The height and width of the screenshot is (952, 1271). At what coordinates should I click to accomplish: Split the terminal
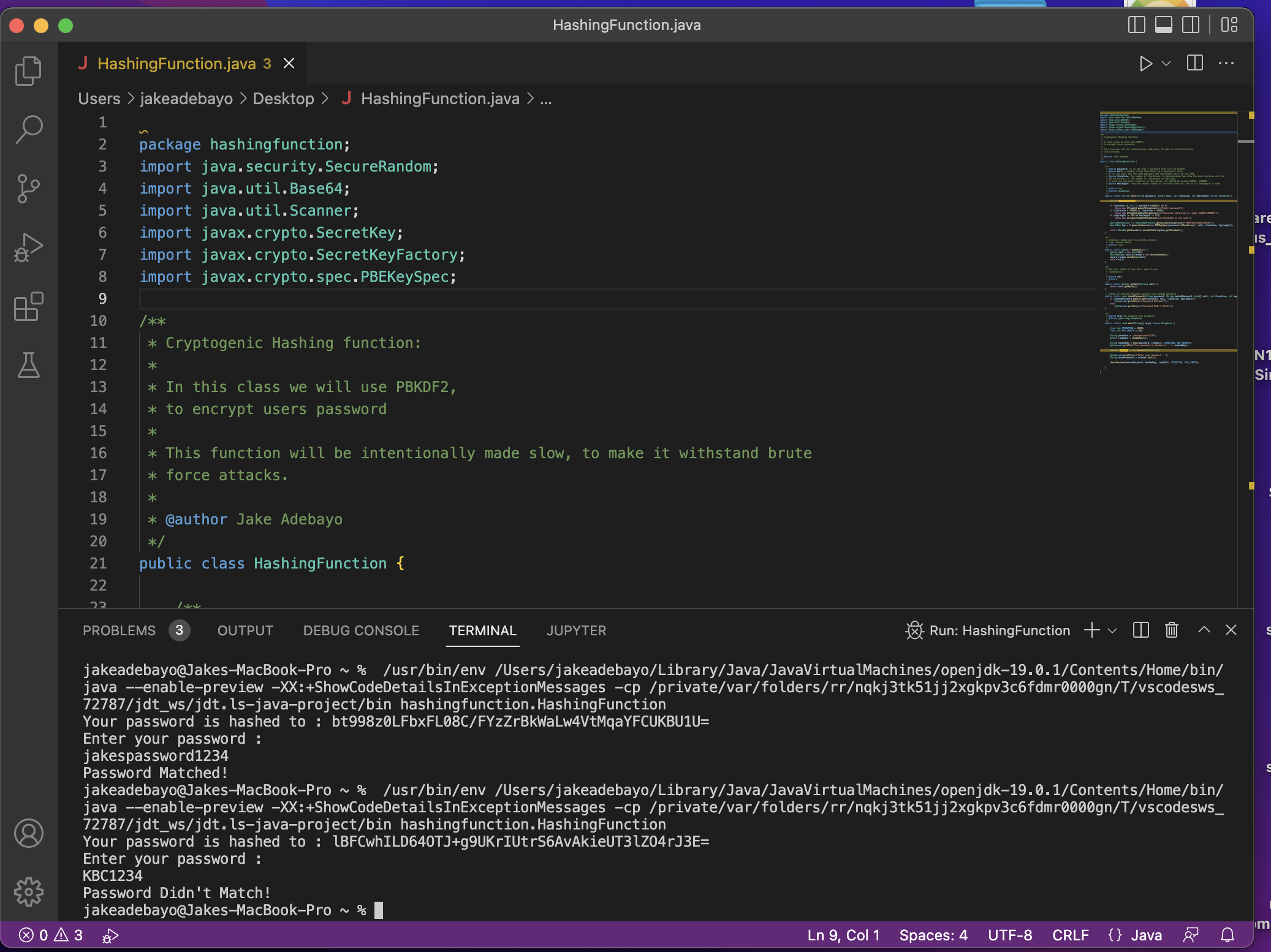click(x=1141, y=630)
